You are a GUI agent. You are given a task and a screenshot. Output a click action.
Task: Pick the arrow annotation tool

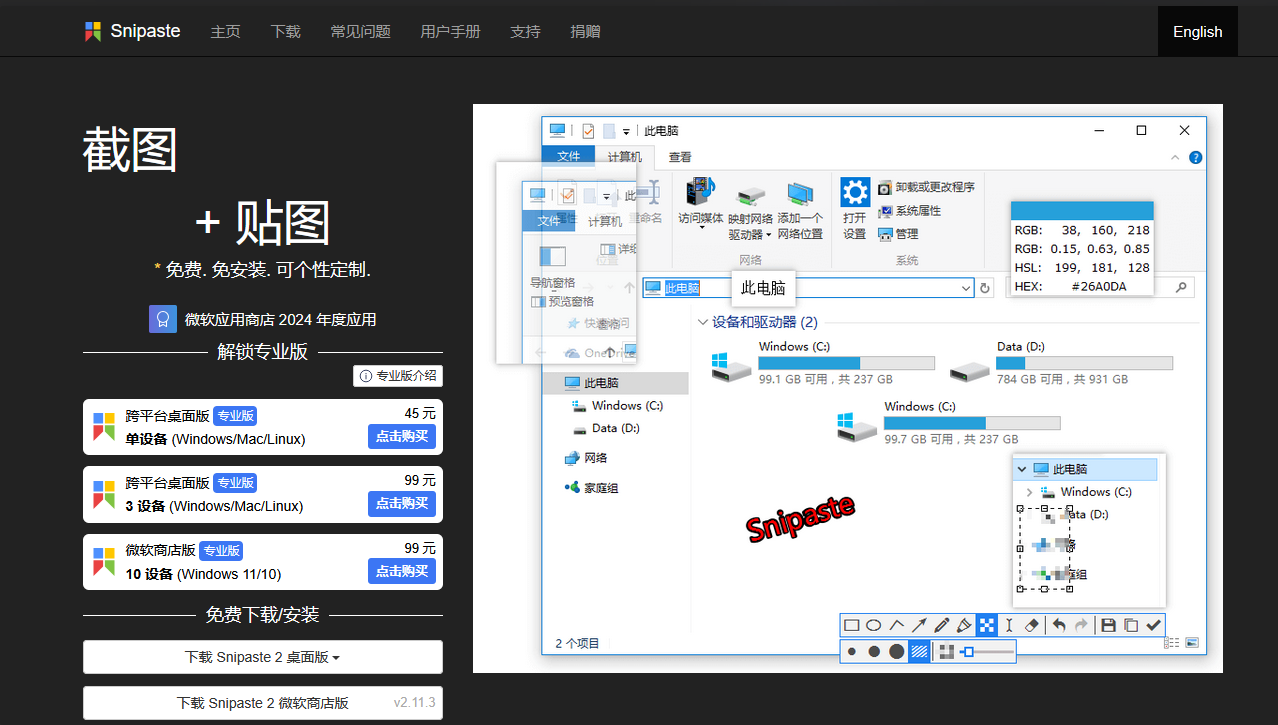(919, 625)
